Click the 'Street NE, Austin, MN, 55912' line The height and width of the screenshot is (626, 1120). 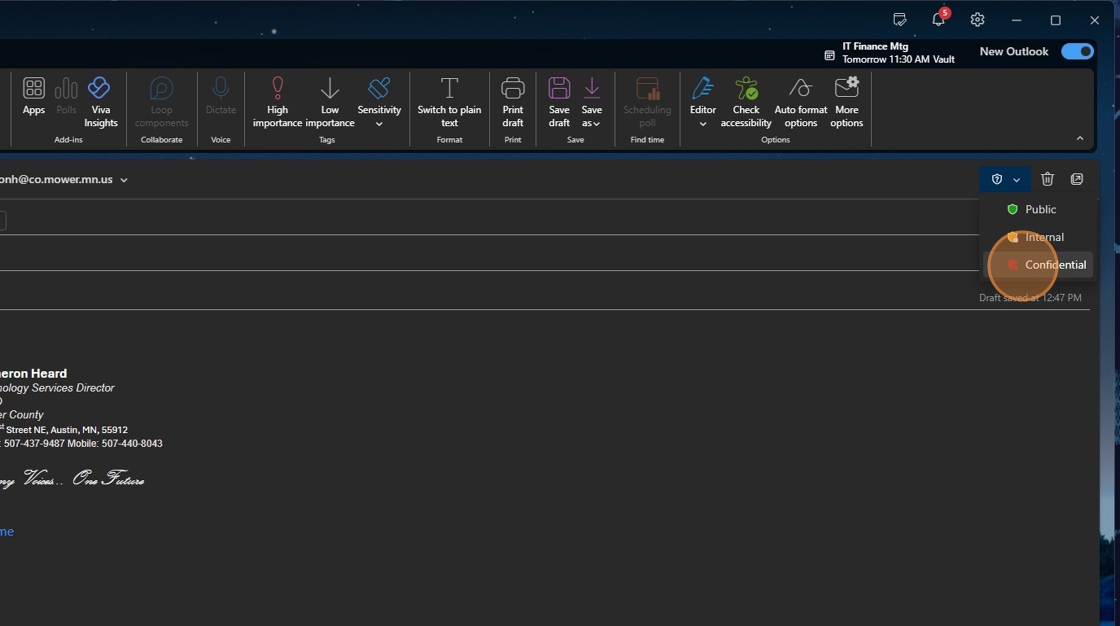pyautogui.click(x=66, y=430)
